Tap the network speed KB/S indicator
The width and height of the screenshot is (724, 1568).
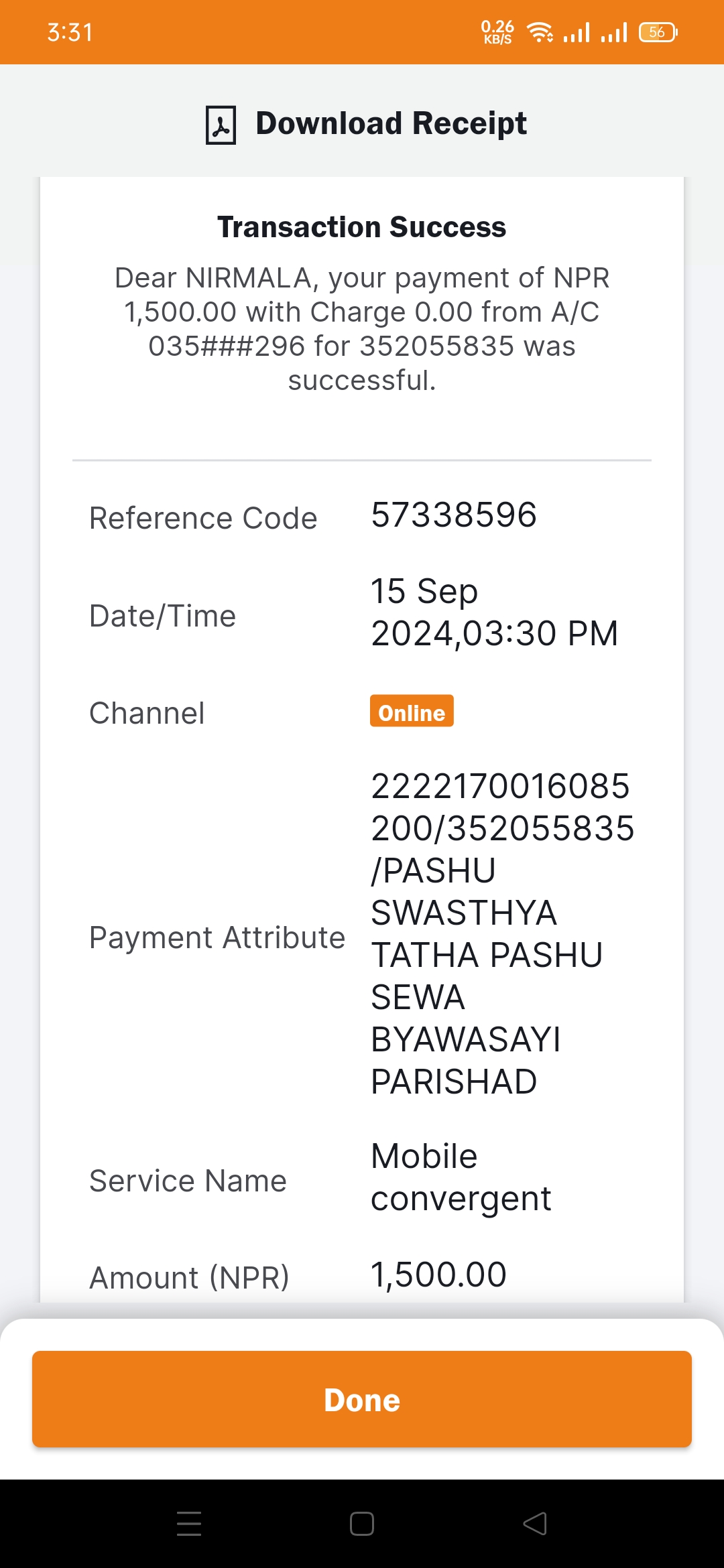pos(497,31)
